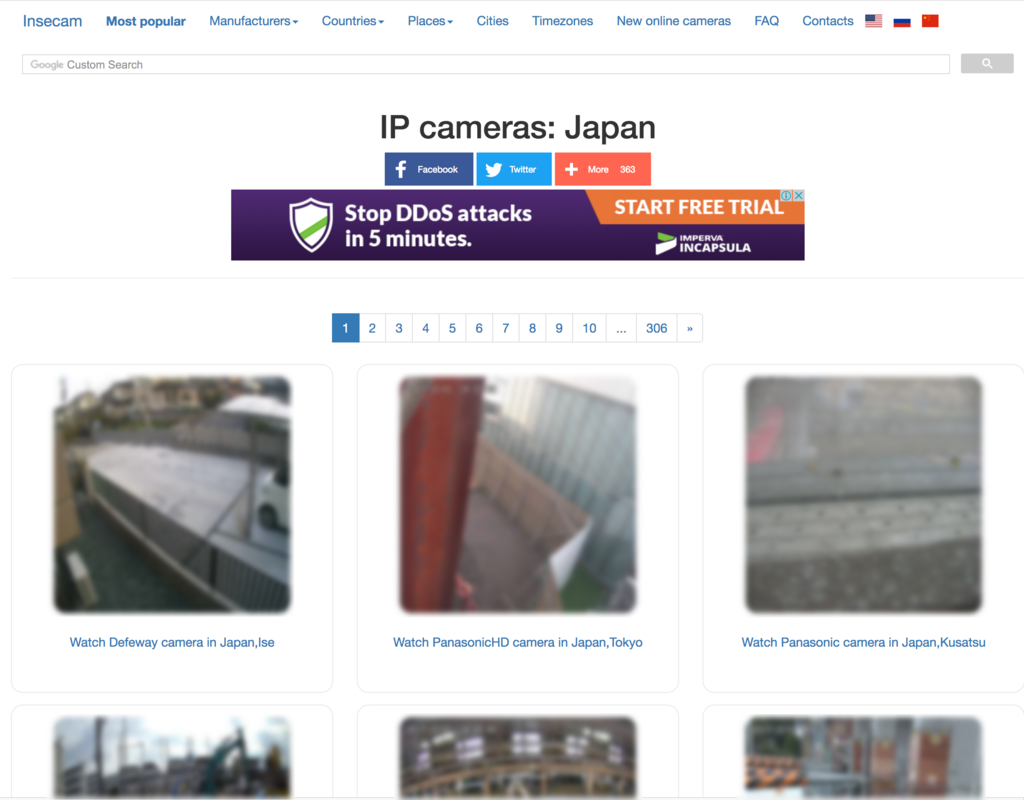Click Watch PanasonicHD camera in Japan,Tokyo link
Screen dimensions: 1024x800
click(x=518, y=643)
